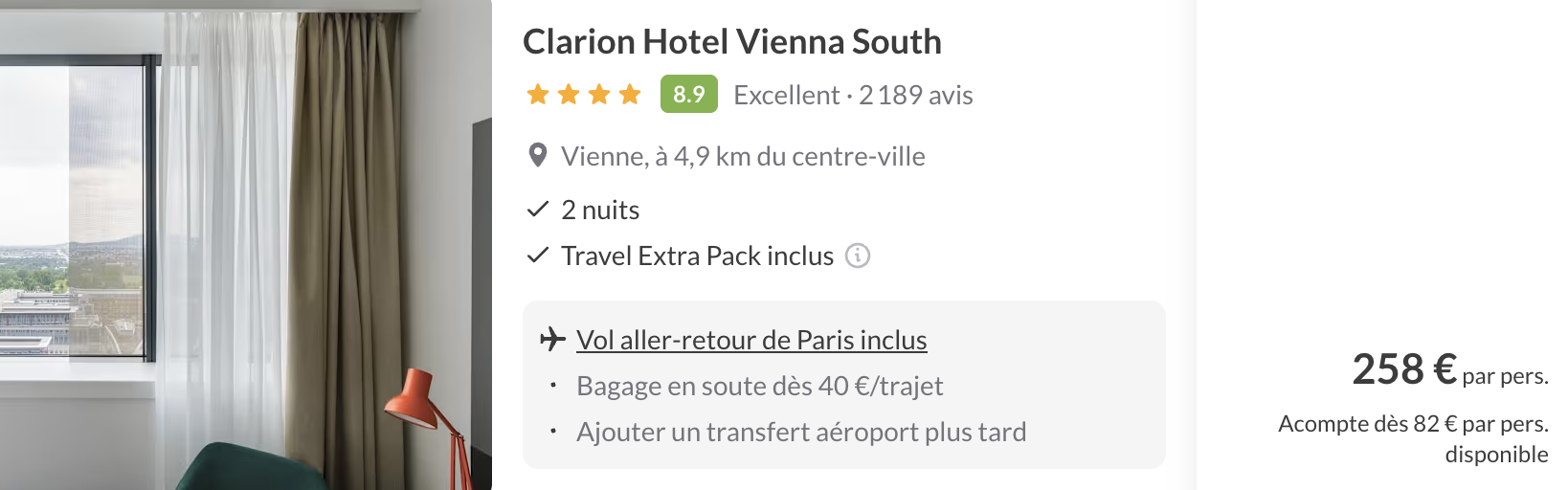Click the fourth yellow rating star

tap(630, 94)
